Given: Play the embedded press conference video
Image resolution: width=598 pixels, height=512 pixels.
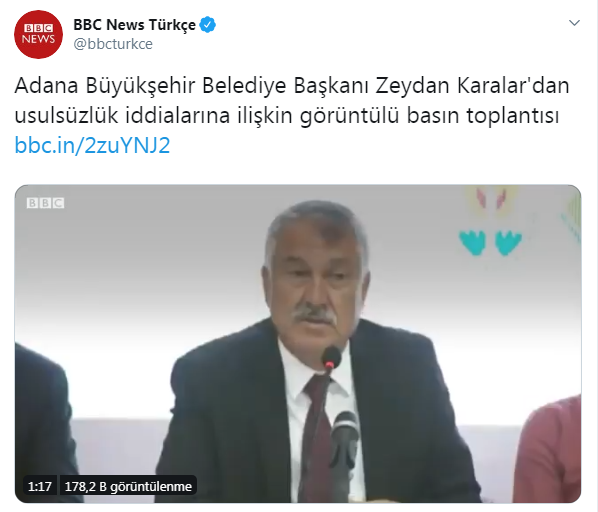Looking at the screenshot, I should (298, 343).
